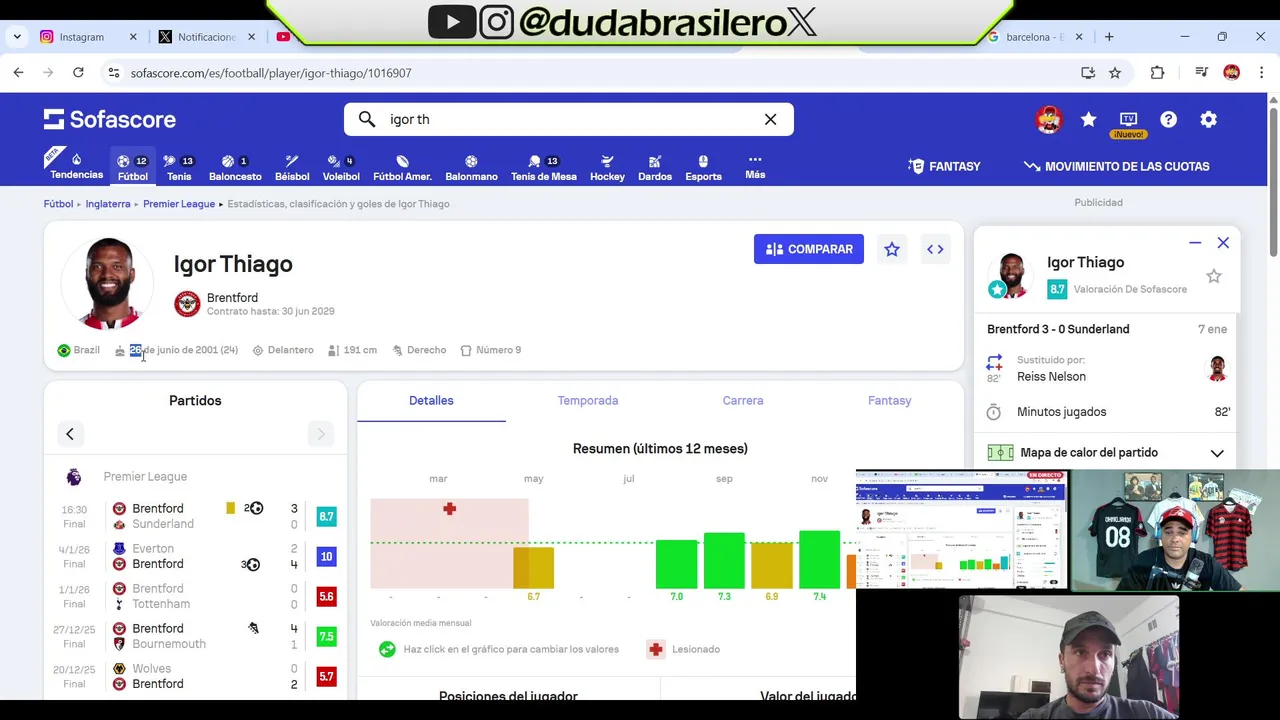The image size is (1280, 720).
Task: Close the Igor Thiago side panel
Action: click(1223, 243)
